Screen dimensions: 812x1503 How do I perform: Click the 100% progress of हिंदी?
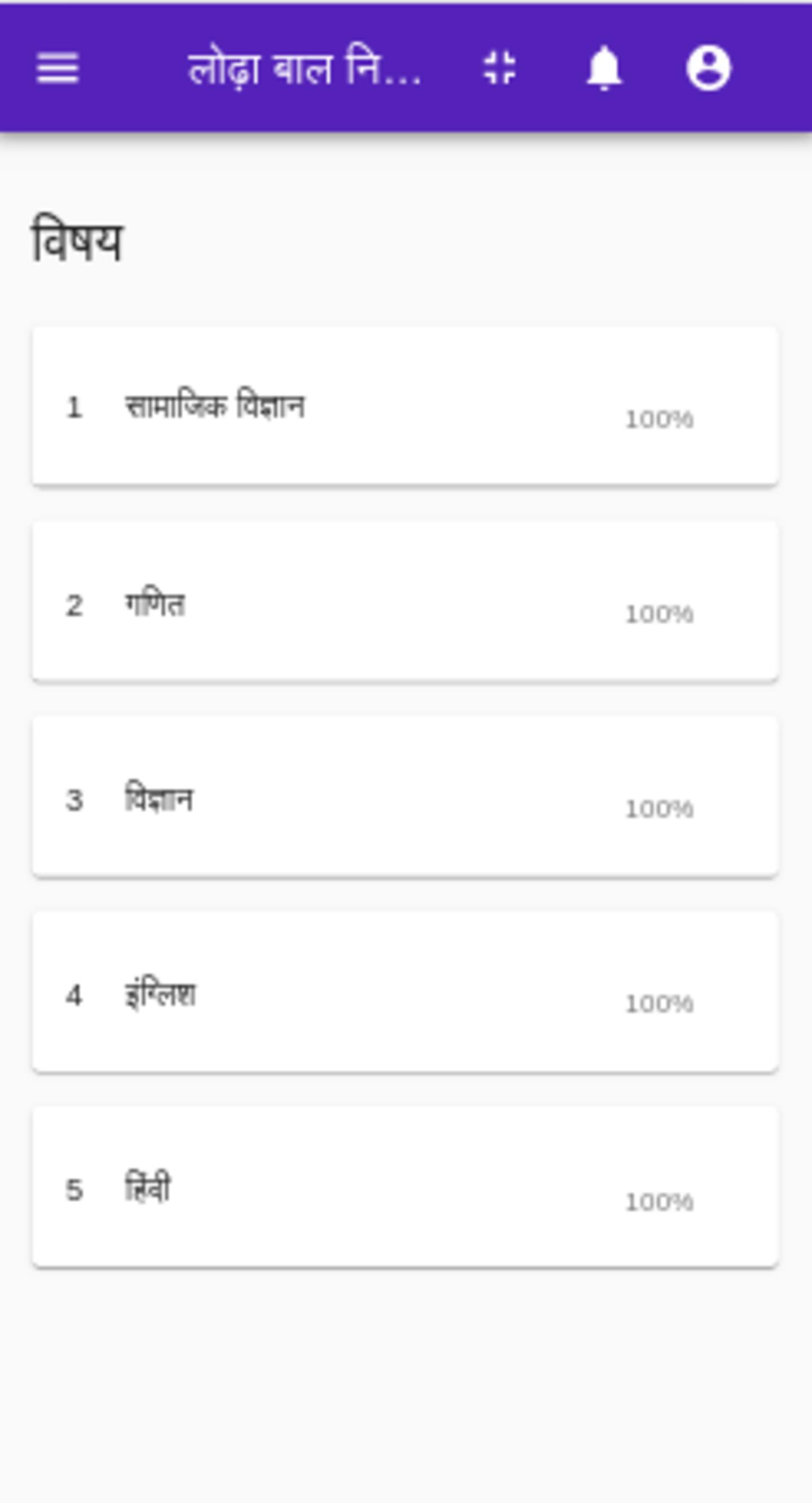point(659,1202)
